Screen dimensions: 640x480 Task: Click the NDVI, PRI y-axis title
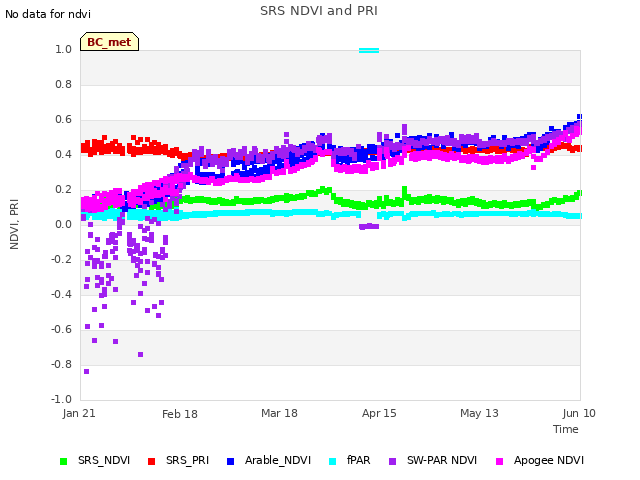(x=14, y=224)
